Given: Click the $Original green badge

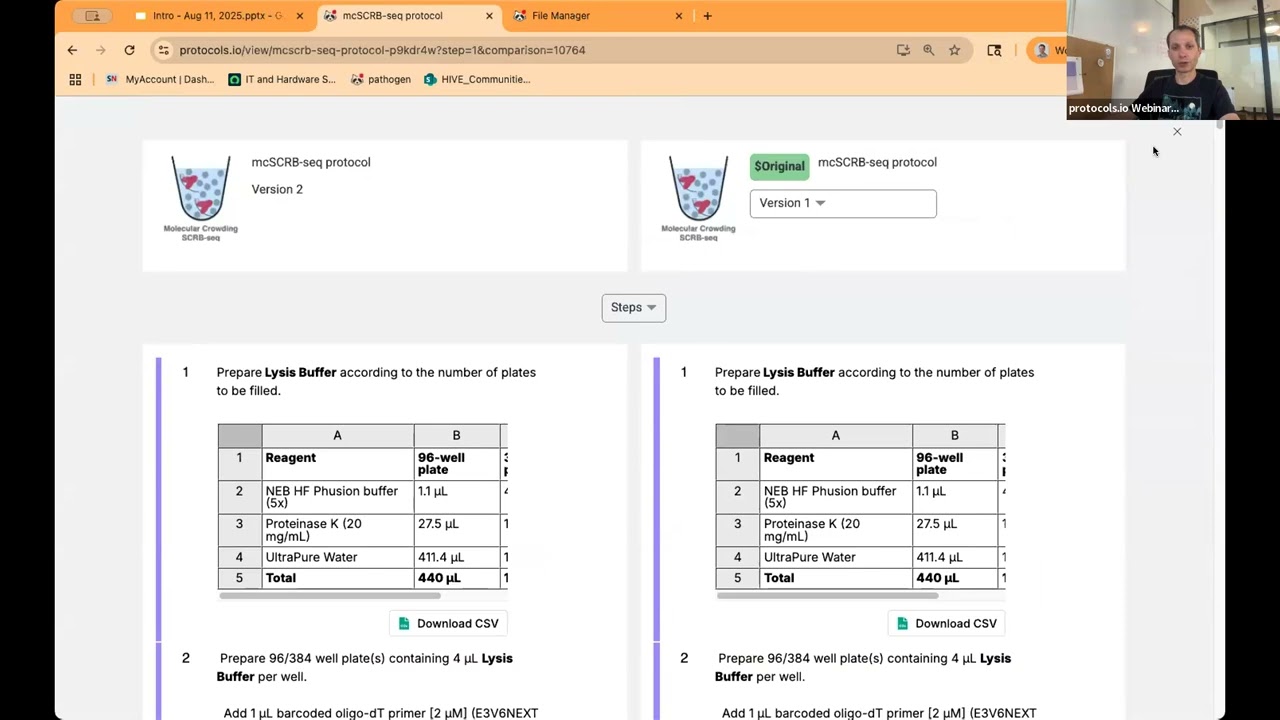Looking at the screenshot, I should pos(779,166).
